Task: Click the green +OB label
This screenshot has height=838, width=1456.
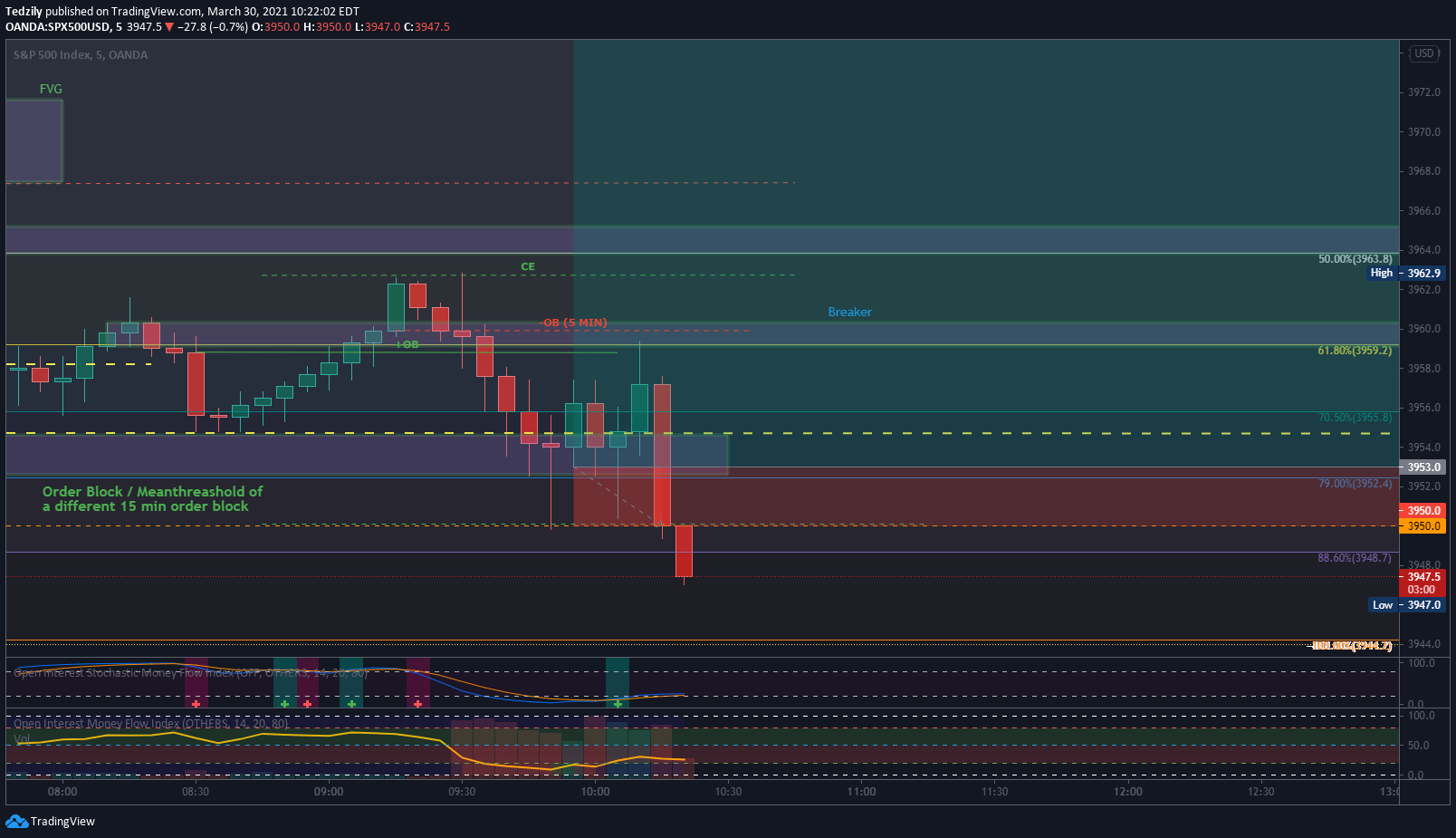Action: (x=407, y=344)
